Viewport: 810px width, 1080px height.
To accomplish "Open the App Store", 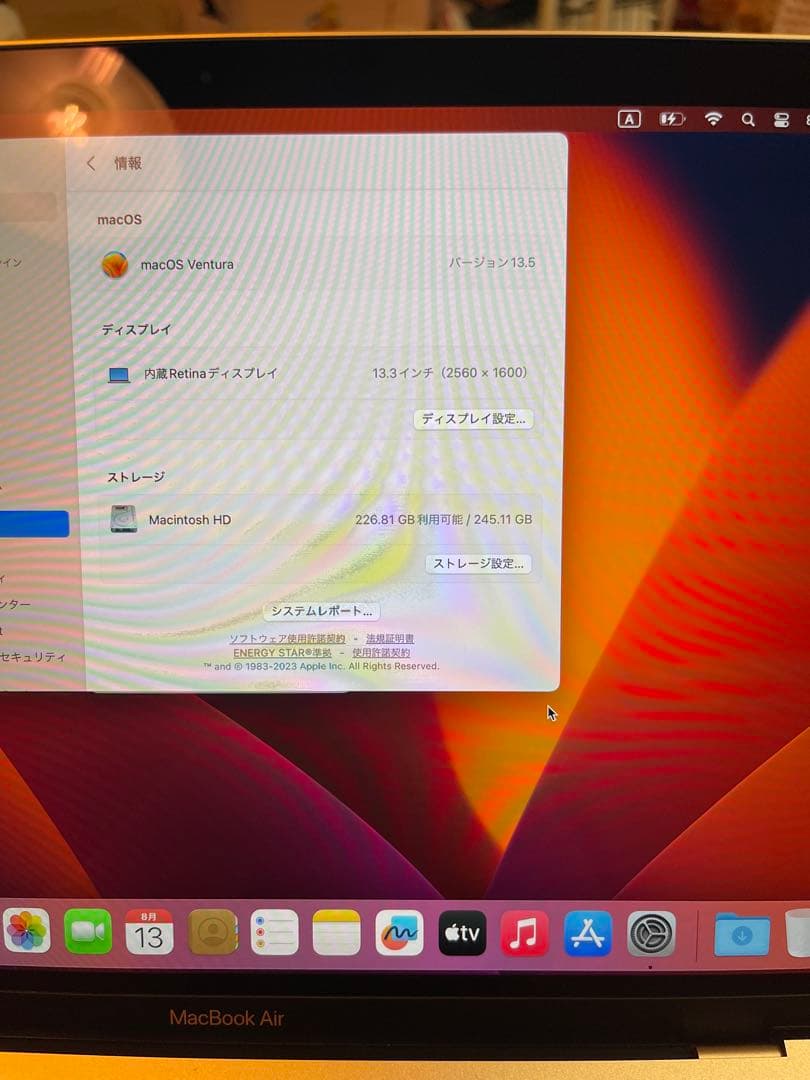I will [587, 934].
